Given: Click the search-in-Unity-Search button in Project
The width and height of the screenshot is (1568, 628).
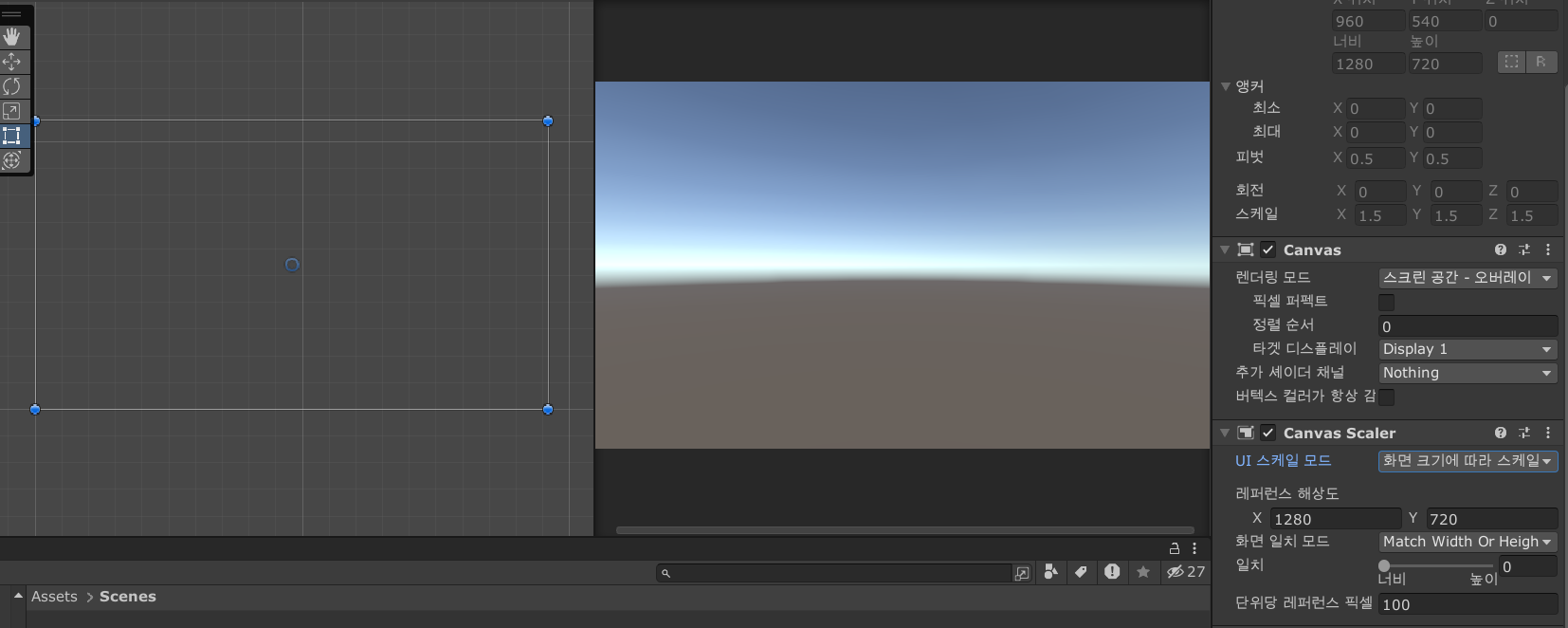Looking at the screenshot, I should tap(1022, 573).
